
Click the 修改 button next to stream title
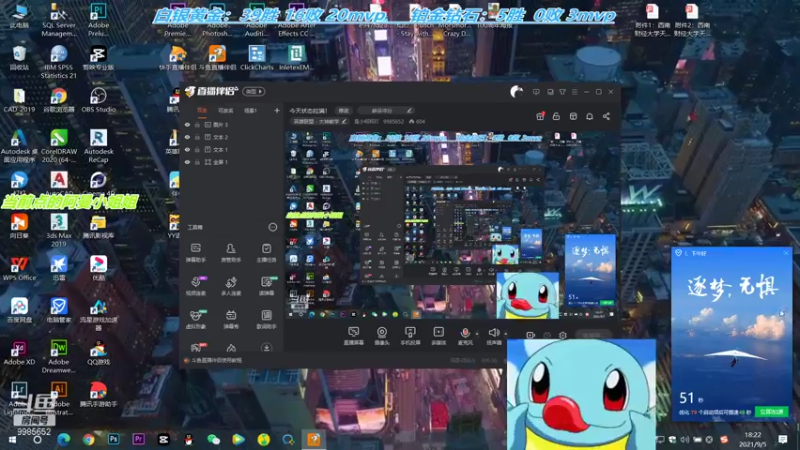pos(343,111)
